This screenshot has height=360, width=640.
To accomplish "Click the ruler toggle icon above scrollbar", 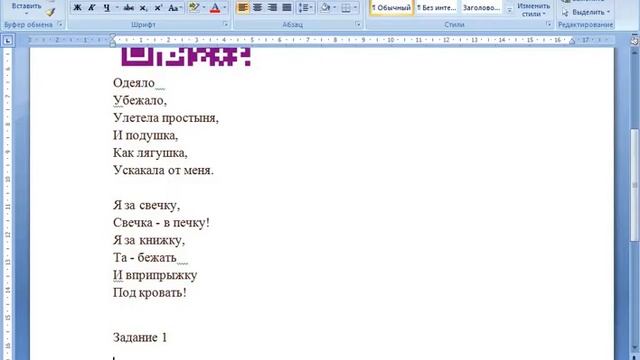I will tap(634, 40).
